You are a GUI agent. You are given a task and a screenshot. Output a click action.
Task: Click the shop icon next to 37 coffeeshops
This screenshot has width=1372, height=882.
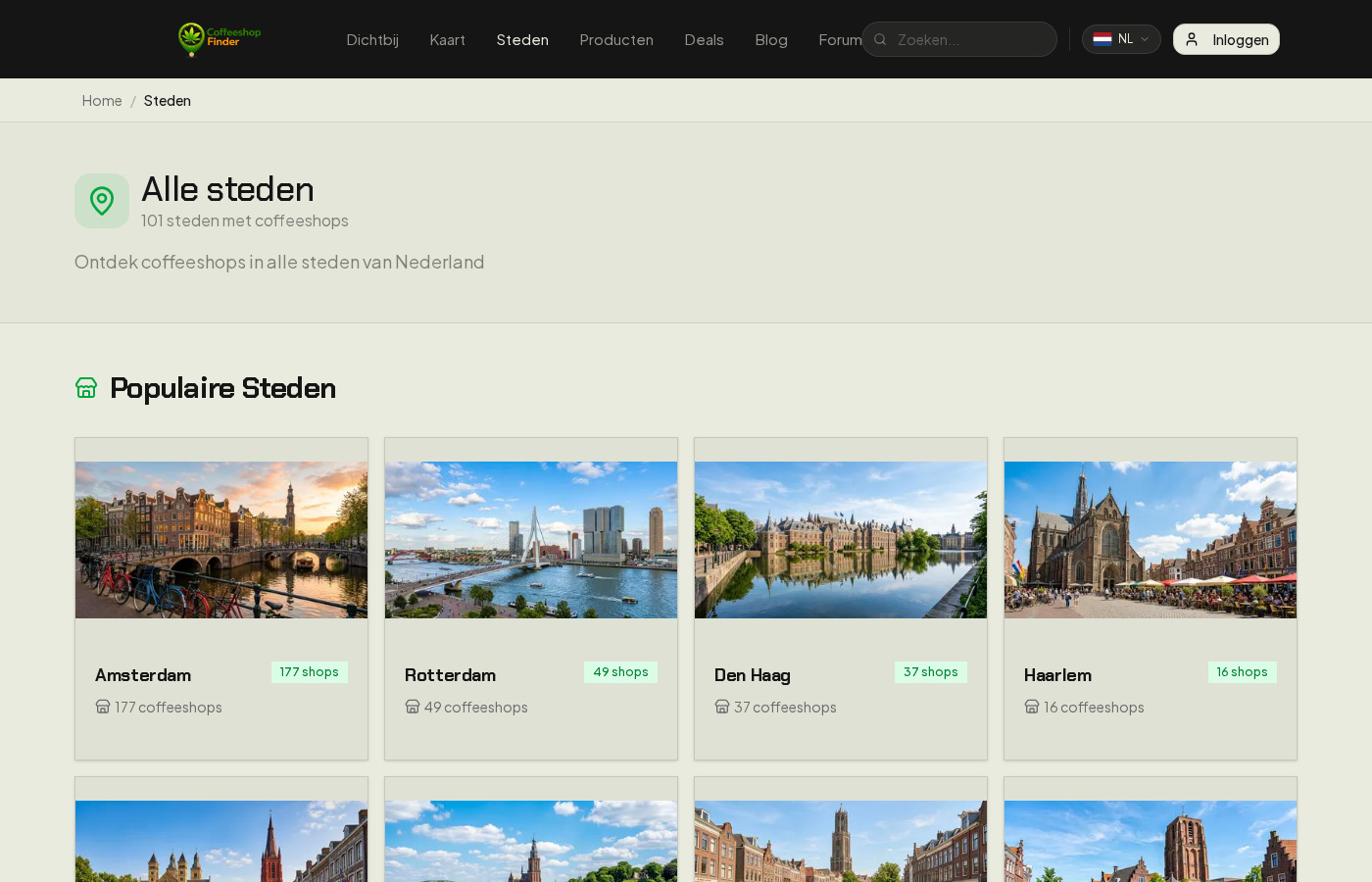722,707
